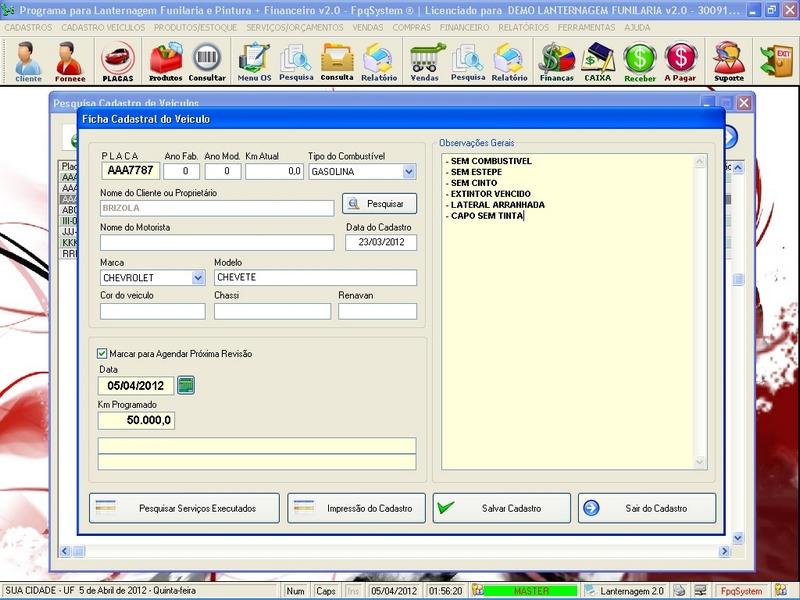Expand the Marca dropdown
800x600 pixels.
[x=197, y=278]
